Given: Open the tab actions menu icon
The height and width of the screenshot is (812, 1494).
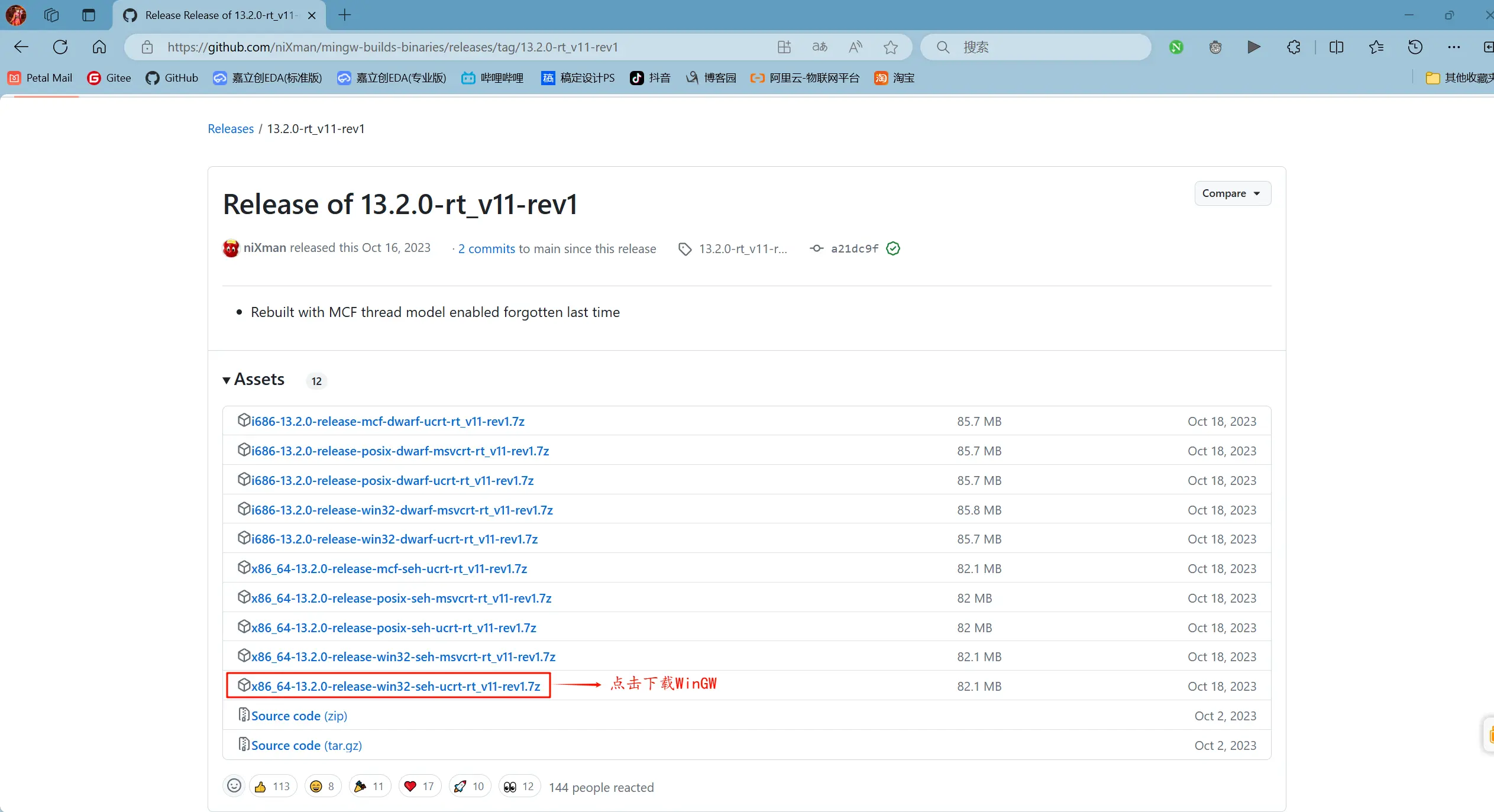Looking at the screenshot, I should 89,15.
